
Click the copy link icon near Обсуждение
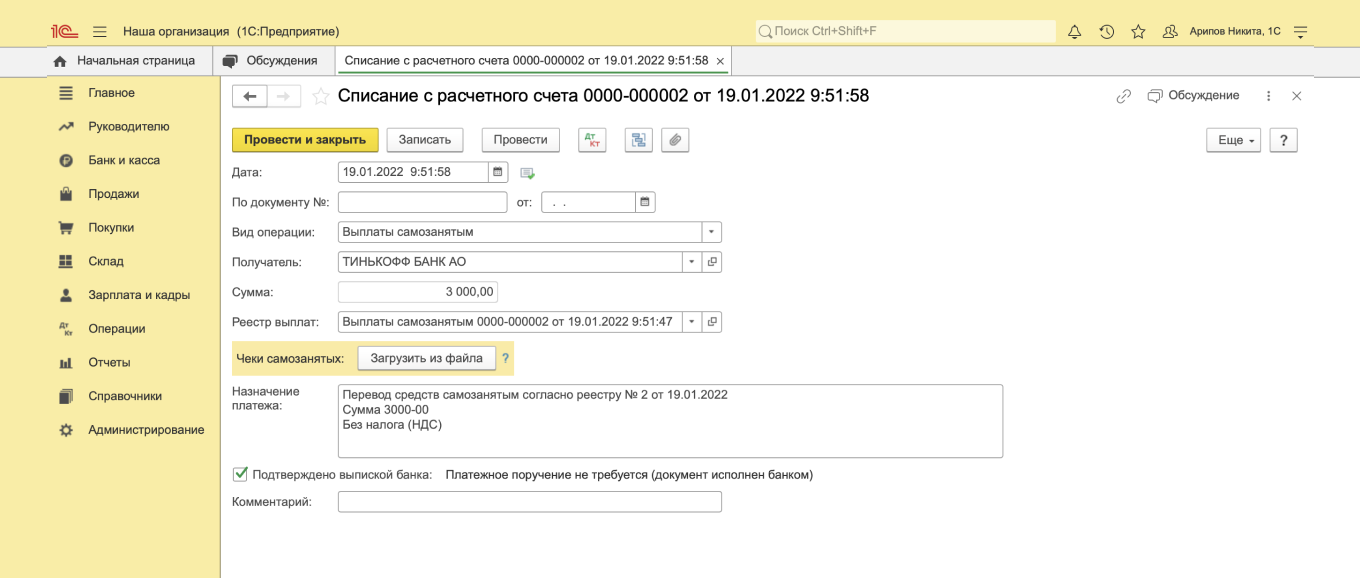point(1124,96)
